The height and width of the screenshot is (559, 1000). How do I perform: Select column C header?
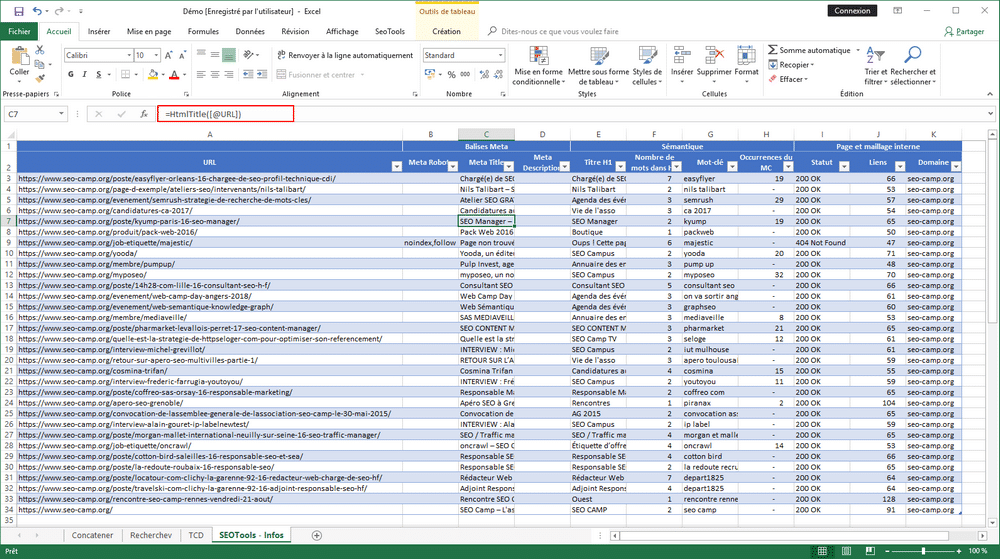[486, 134]
